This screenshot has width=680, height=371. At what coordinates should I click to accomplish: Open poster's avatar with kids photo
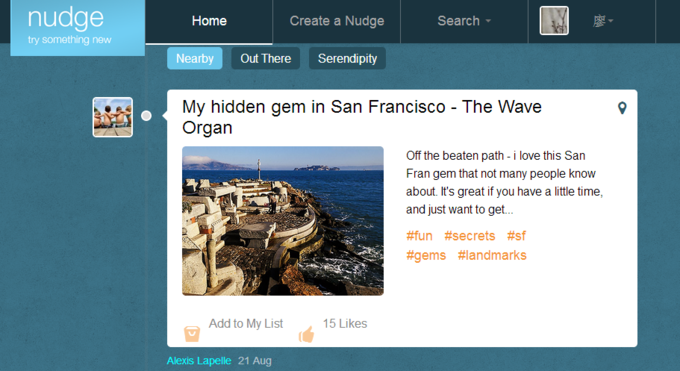[113, 117]
